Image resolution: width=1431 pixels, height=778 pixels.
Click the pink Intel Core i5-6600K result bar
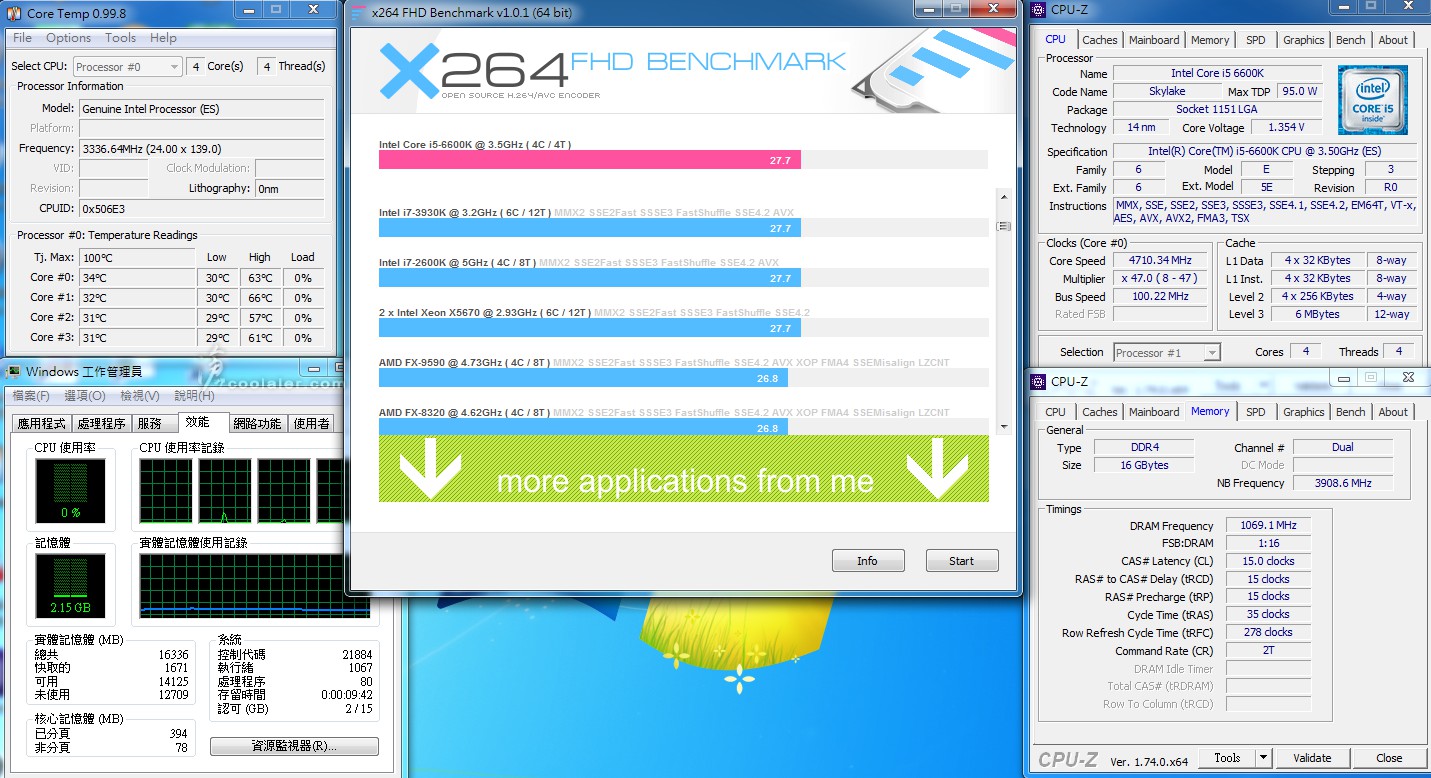[590, 160]
